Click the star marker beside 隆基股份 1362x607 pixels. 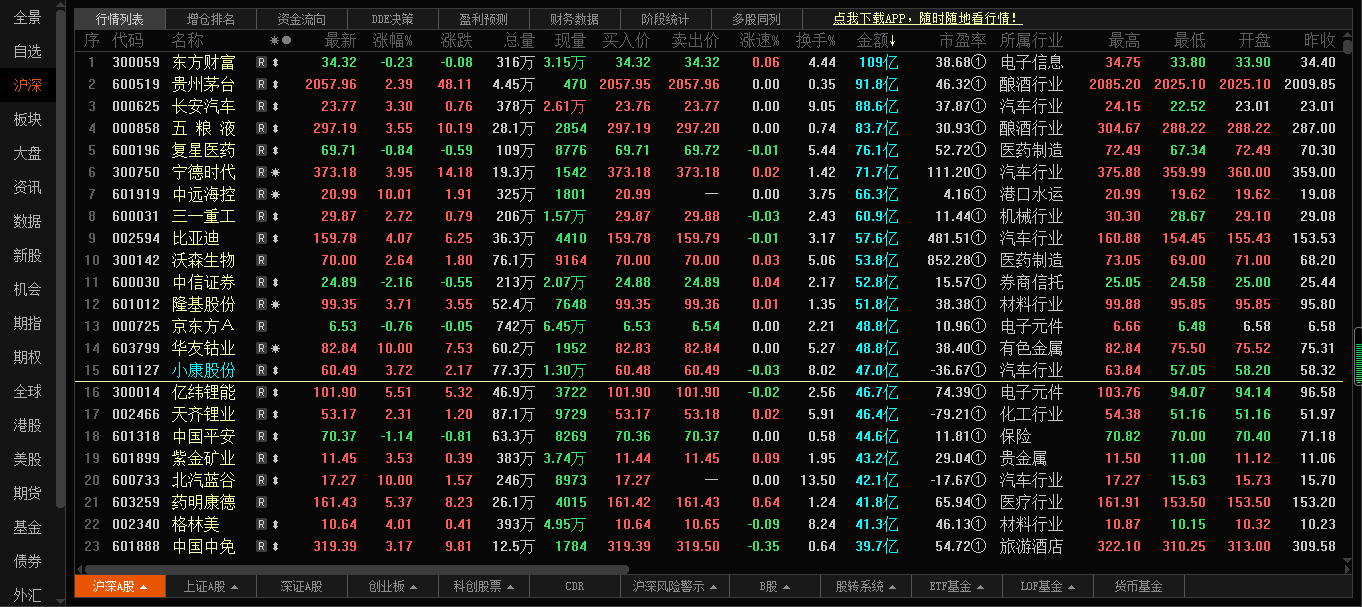point(275,304)
